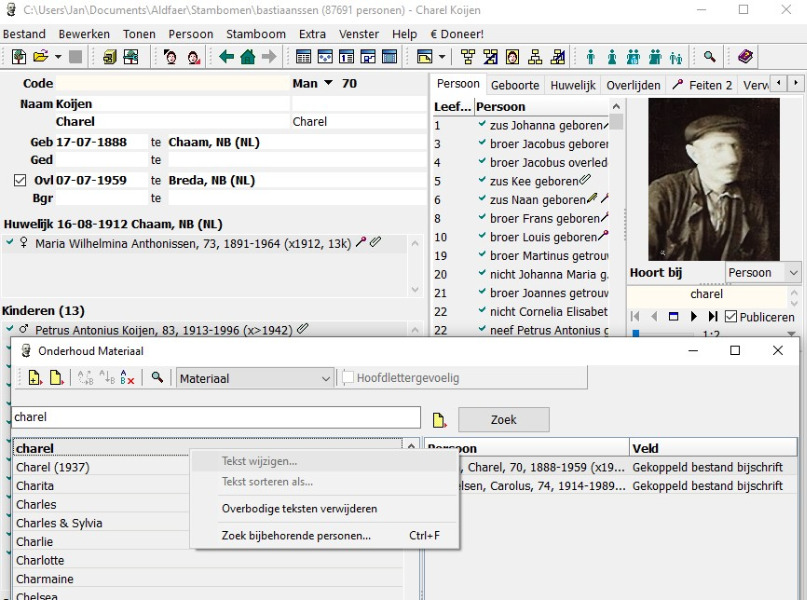807x600 pixels.
Task: Click the next photo play arrow
Action: (x=692, y=317)
